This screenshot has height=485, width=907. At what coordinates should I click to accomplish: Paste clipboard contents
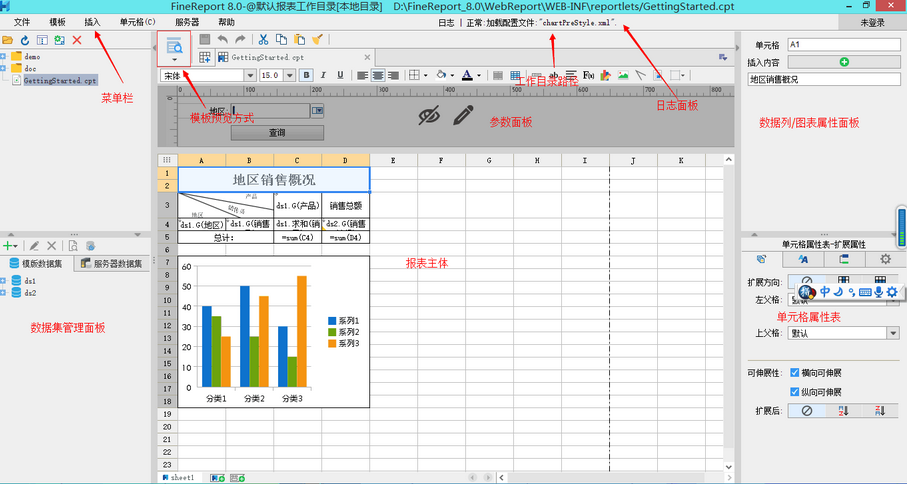[299, 39]
